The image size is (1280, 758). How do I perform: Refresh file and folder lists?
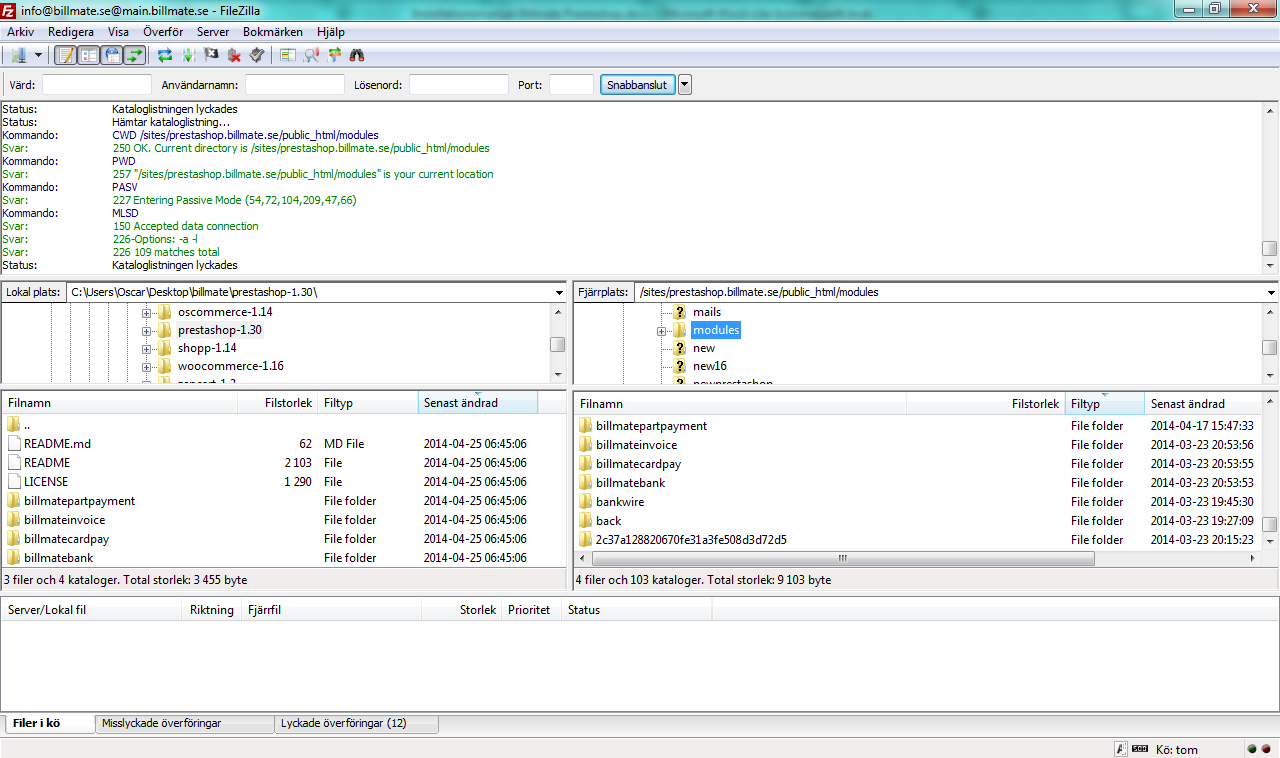pyautogui.click(x=165, y=55)
